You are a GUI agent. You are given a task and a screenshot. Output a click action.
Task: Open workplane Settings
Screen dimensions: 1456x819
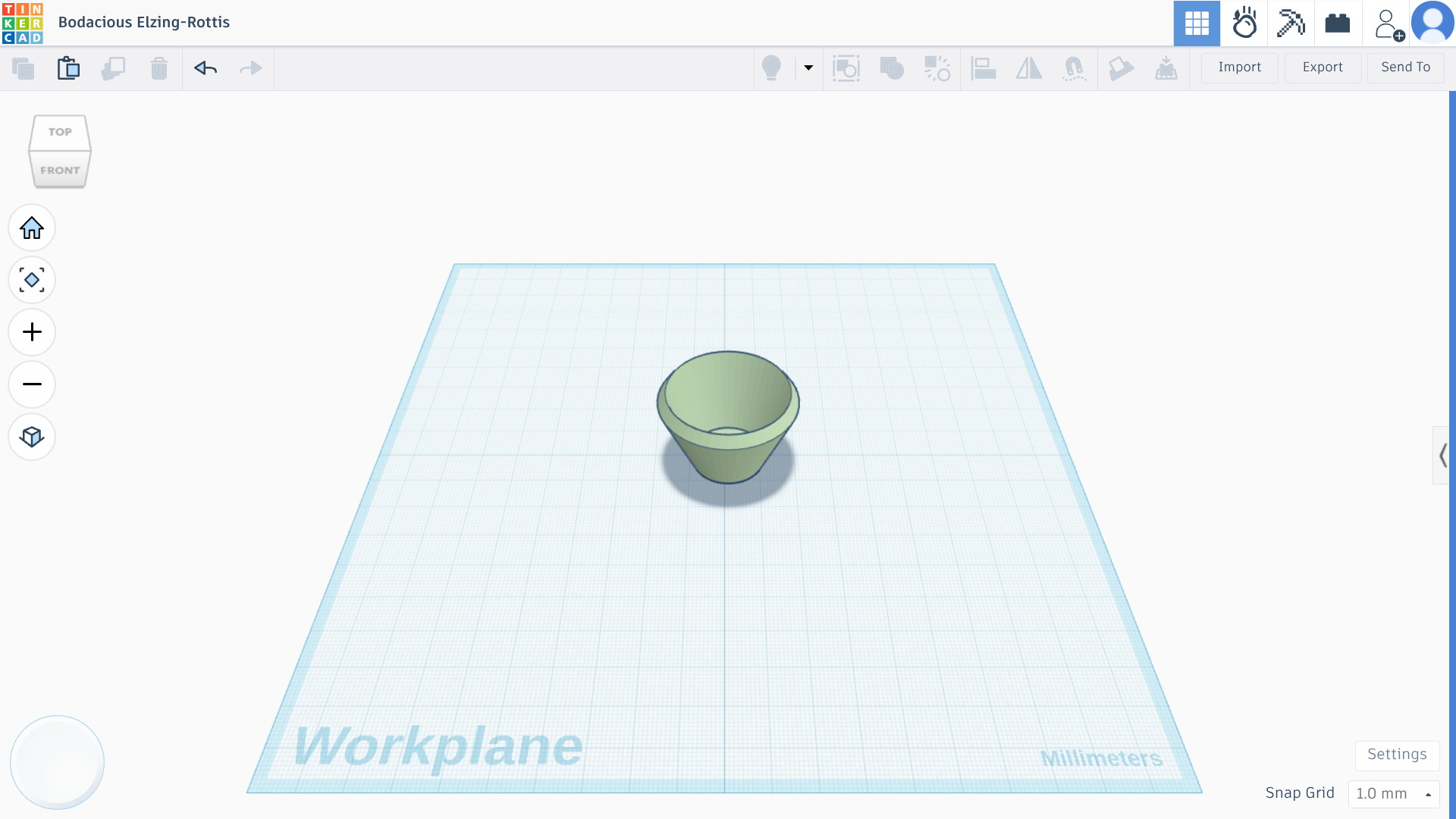tap(1397, 755)
